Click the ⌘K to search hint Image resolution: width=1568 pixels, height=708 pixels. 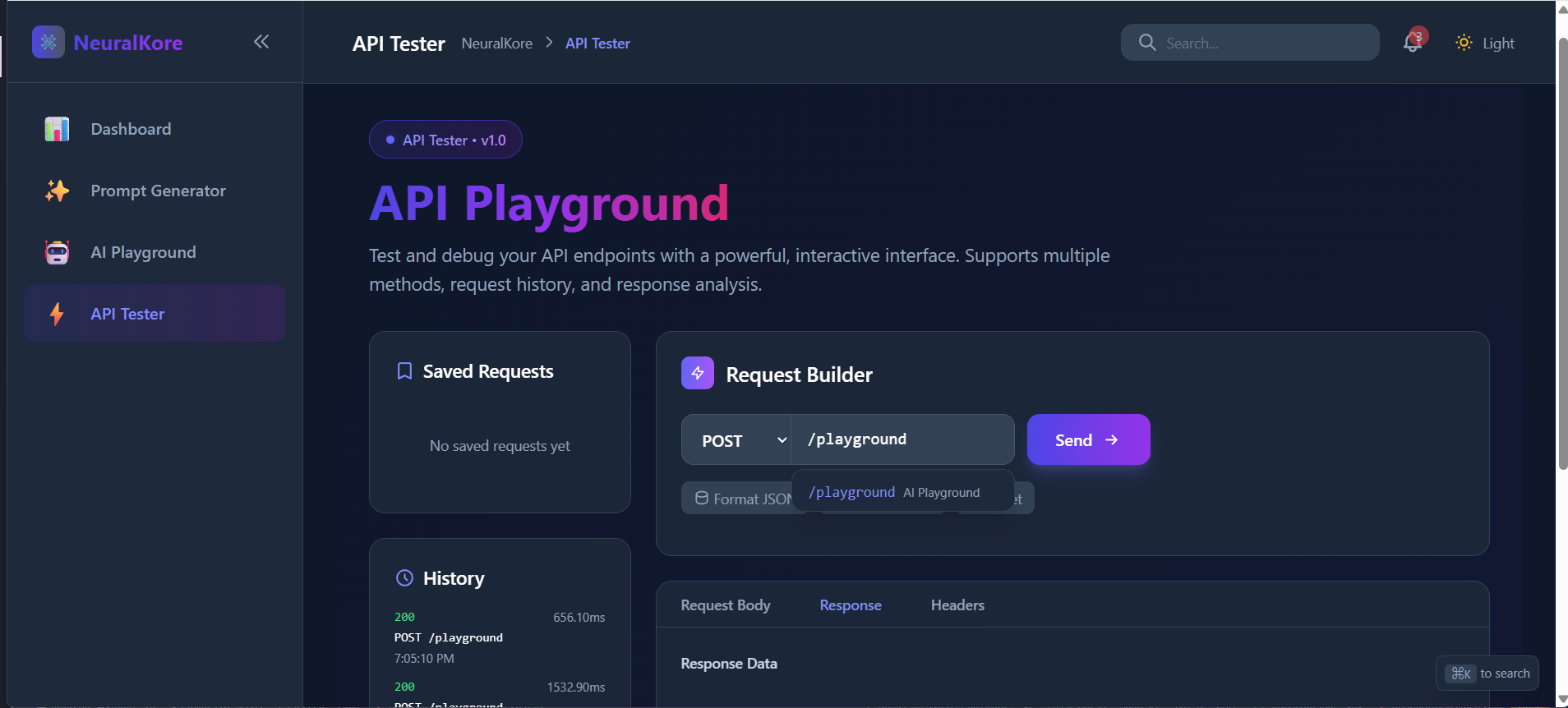click(1487, 674)
